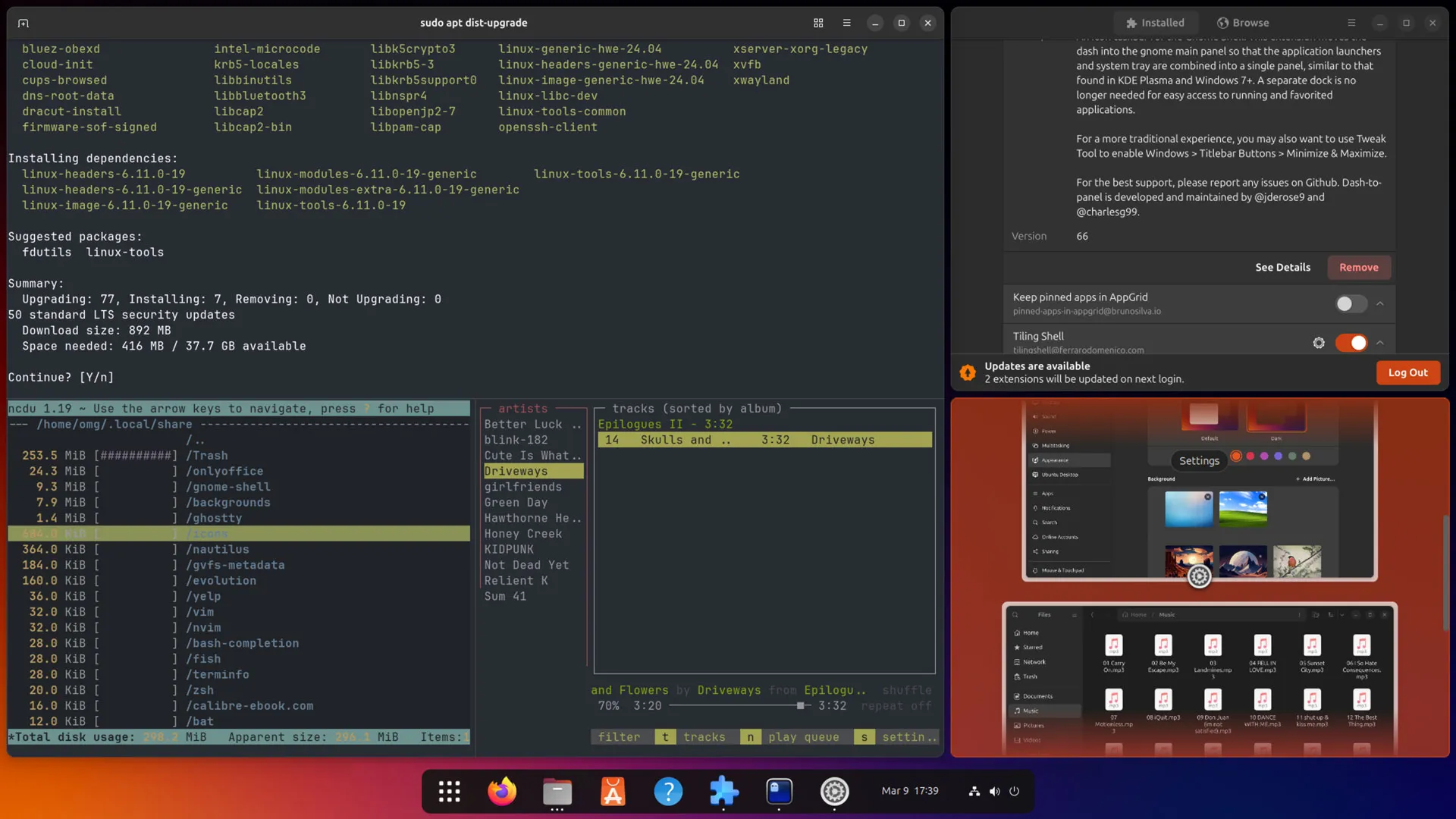The image size is (1456, 819).
Task: Collapse Keep pinned apps in AppGrid chevron
Action: 1380,303
